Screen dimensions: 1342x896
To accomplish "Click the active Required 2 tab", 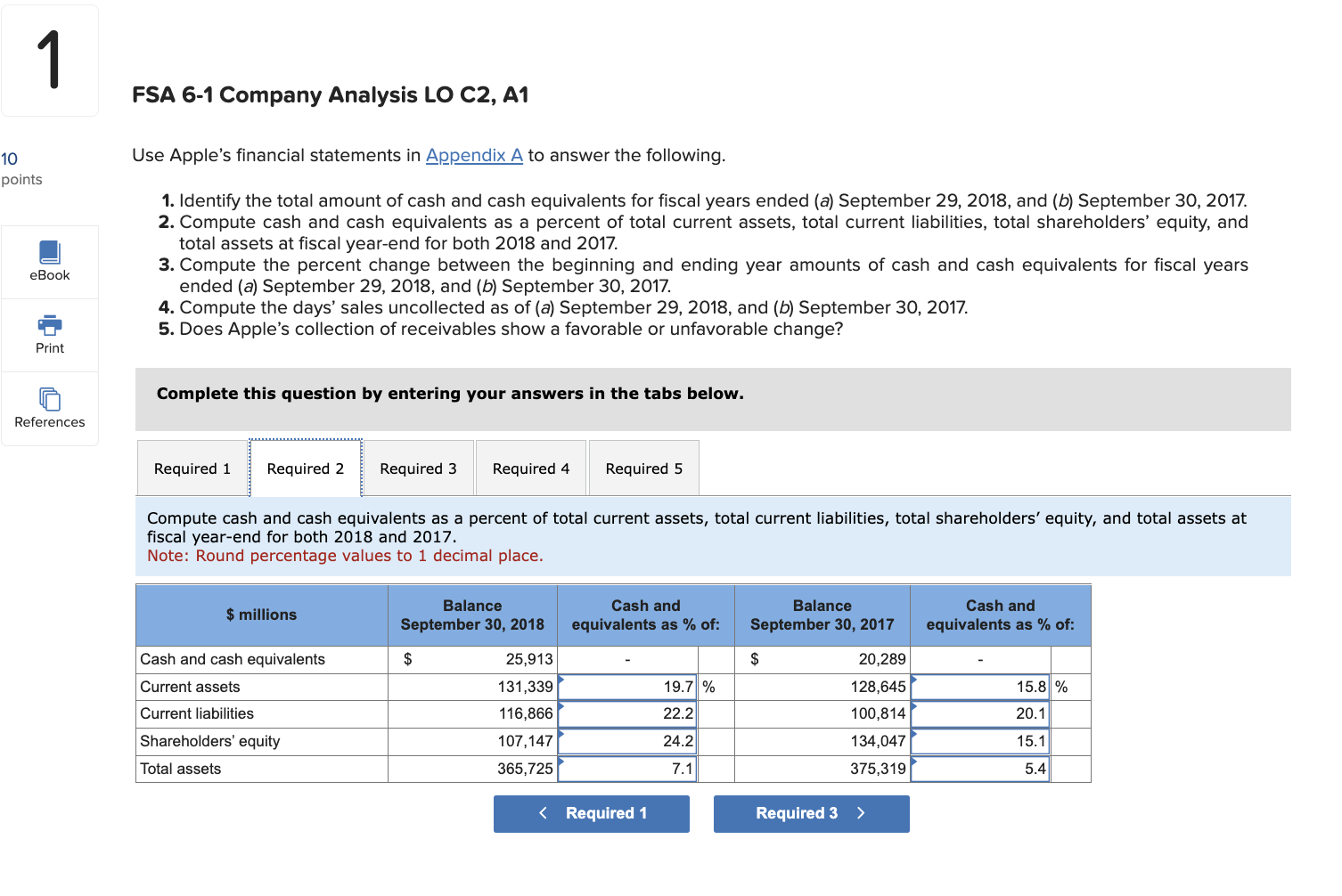I will pyautogui.click(x=306, y=468).
